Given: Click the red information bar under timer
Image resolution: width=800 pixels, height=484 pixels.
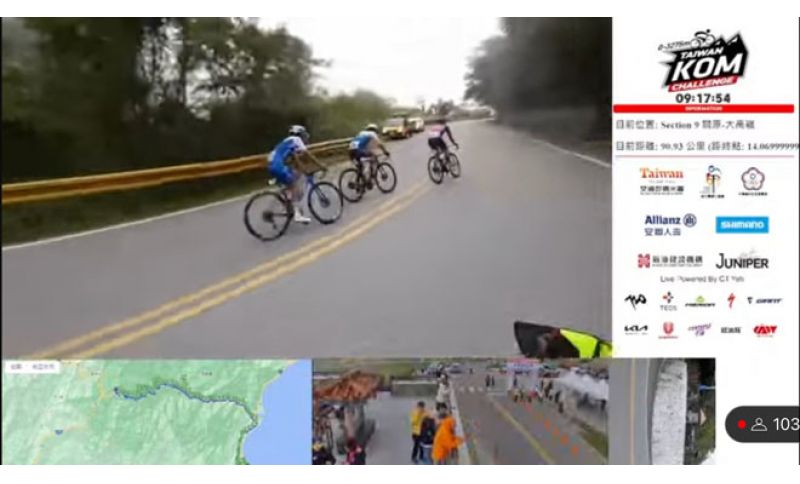Looking at the screenshot, I should (704, 109).
